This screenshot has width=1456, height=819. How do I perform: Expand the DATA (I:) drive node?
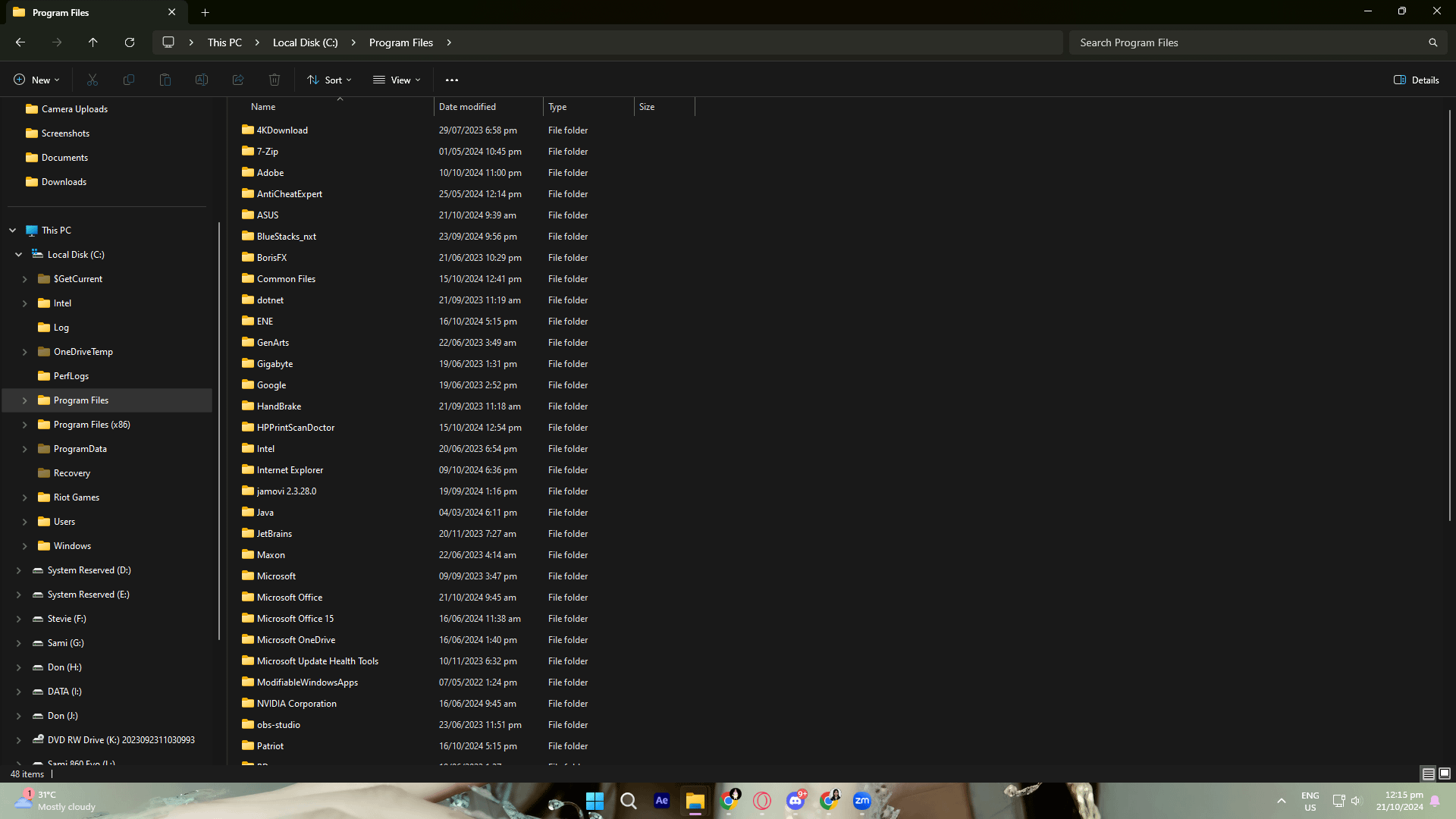pyautogui.click(x=19, y=692)
